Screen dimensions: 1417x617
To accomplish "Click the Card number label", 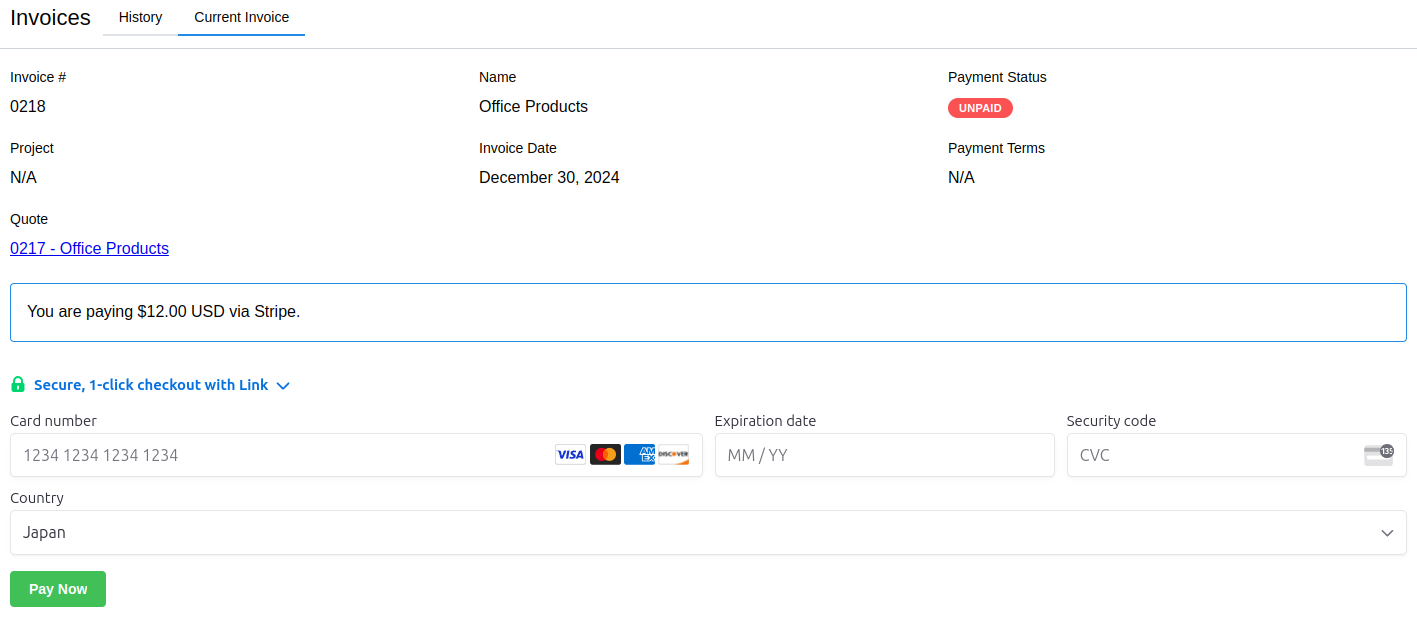I will 53,421.
